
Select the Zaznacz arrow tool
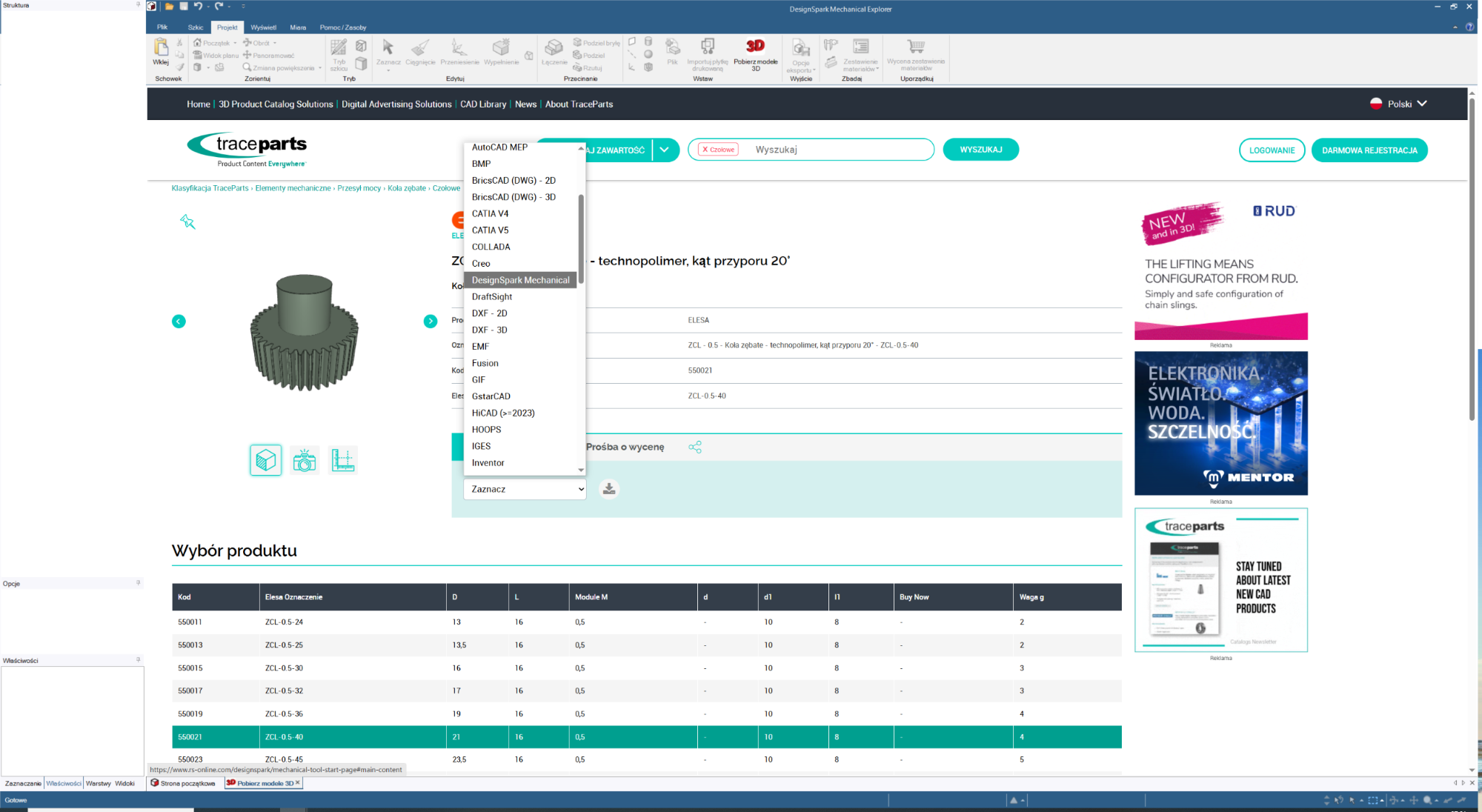(x=388, y=52)
